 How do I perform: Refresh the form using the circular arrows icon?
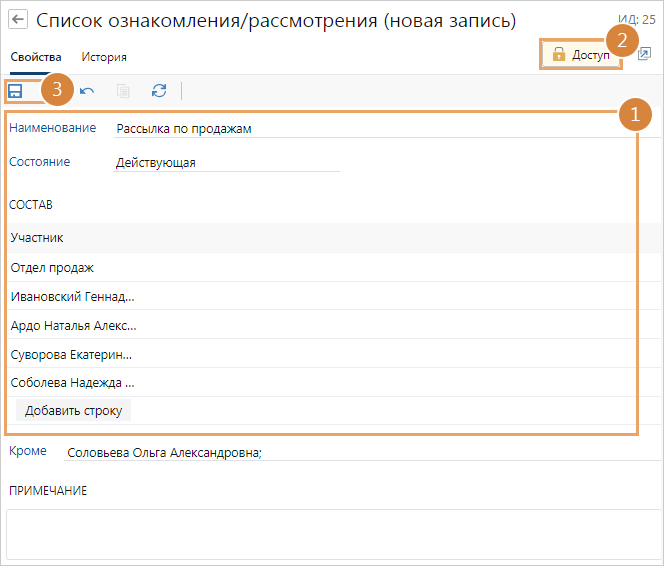click(159, 91)
